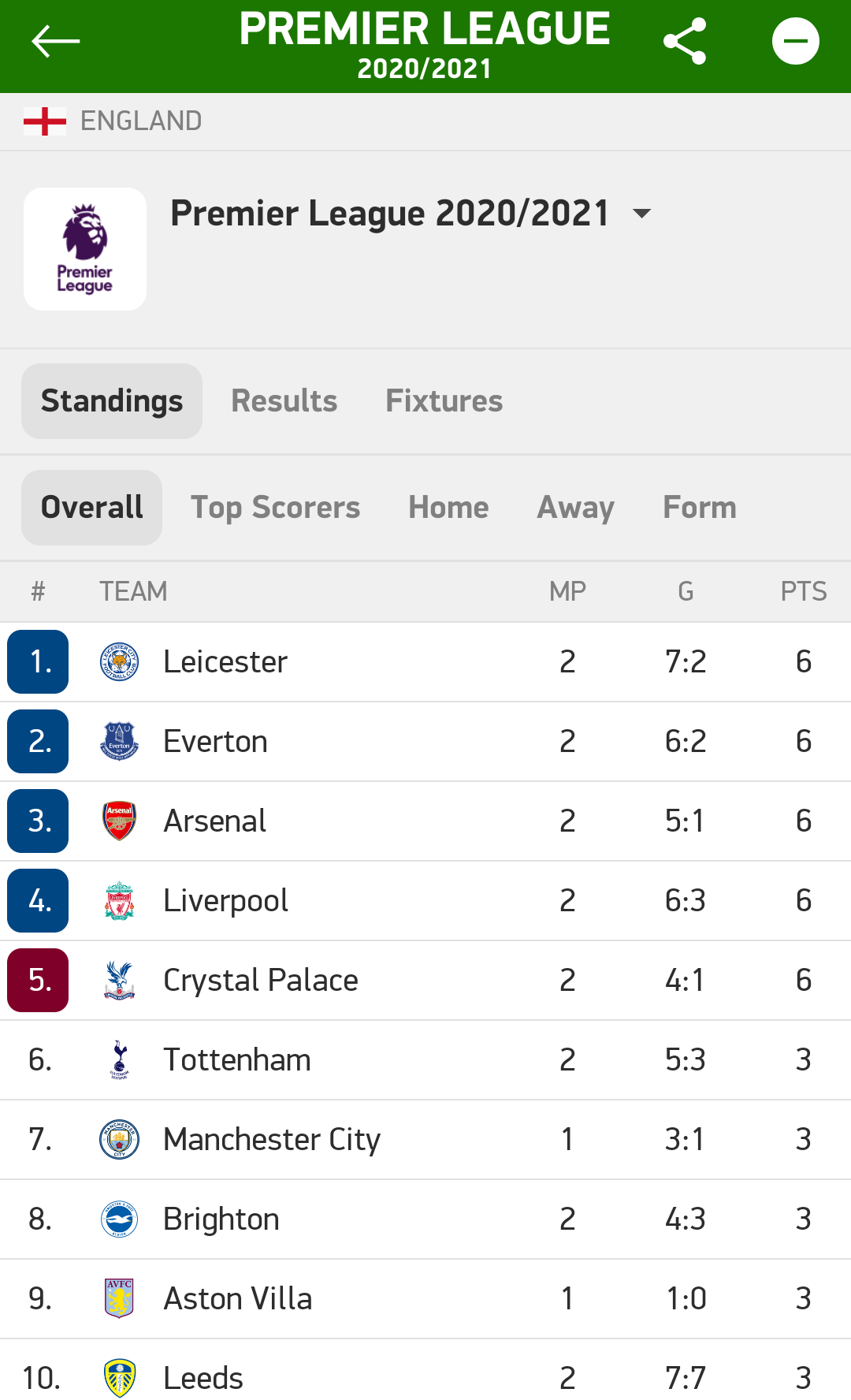Tap the Everton club crest
The image size is (851, 1400).
pyautogui.click(x=120, y=742)
